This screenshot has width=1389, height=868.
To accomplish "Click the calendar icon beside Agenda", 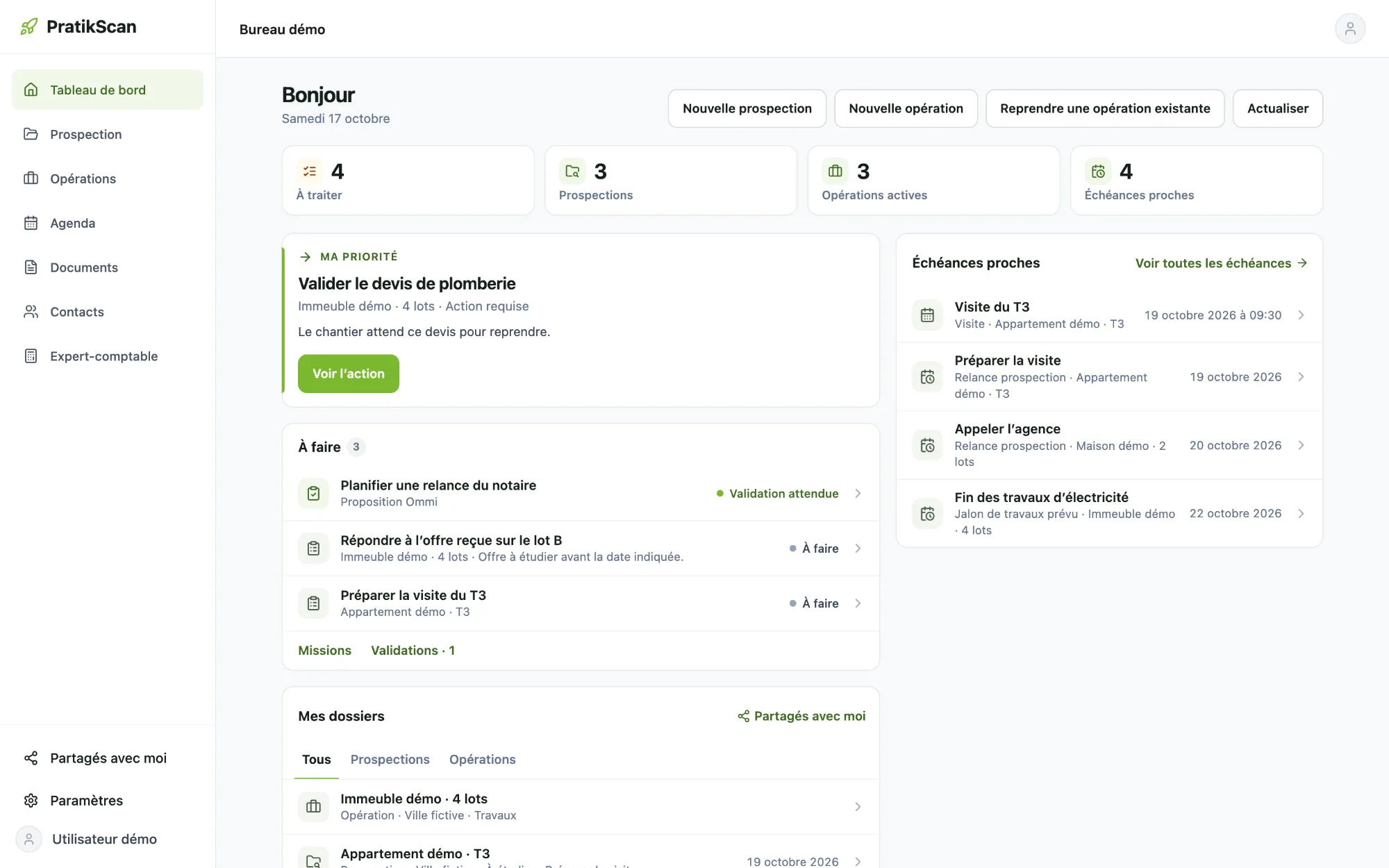I will coord(31,223).
